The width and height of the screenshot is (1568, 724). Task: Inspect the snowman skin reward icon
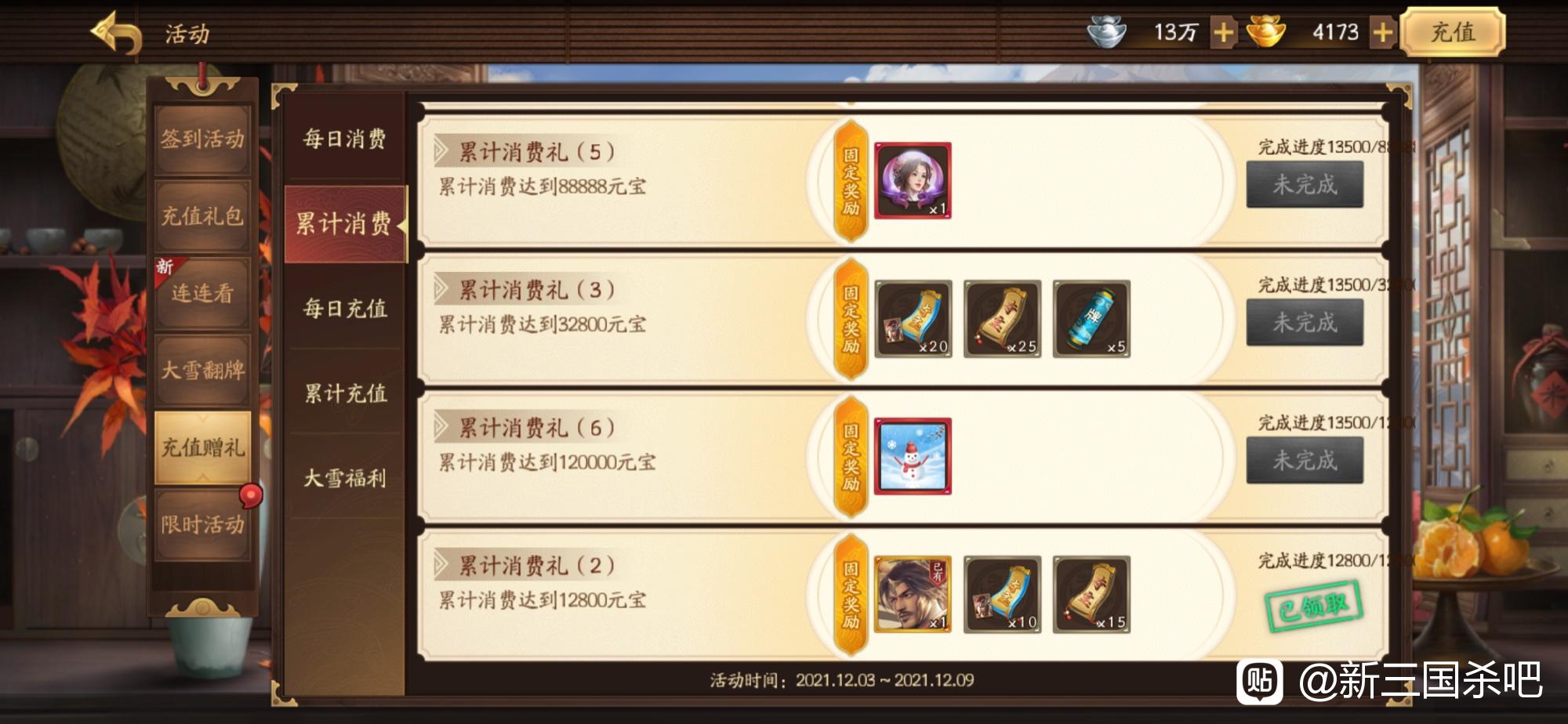click(913, 457)
